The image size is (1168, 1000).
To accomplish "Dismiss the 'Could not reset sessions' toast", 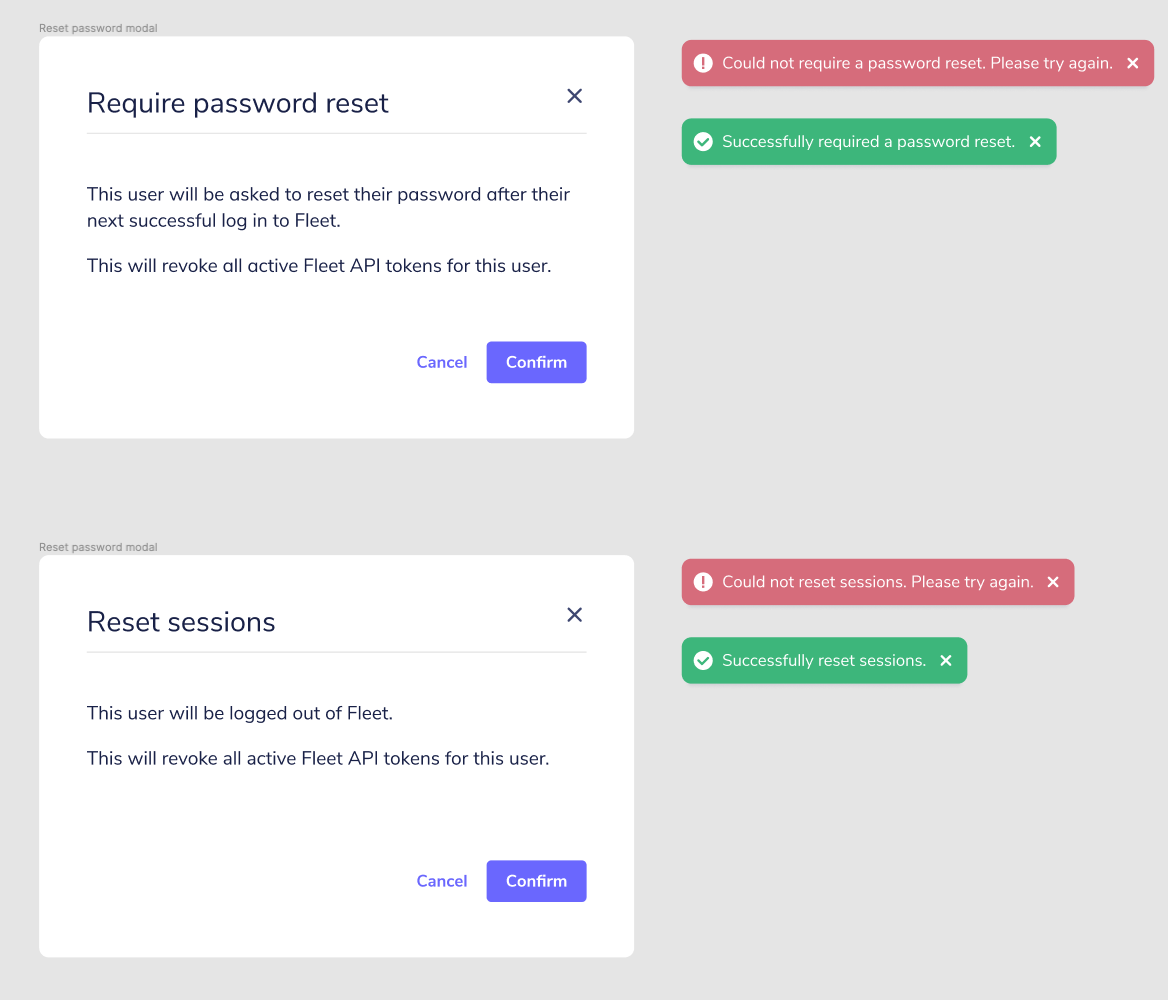I will click(x=1053, y=582).
